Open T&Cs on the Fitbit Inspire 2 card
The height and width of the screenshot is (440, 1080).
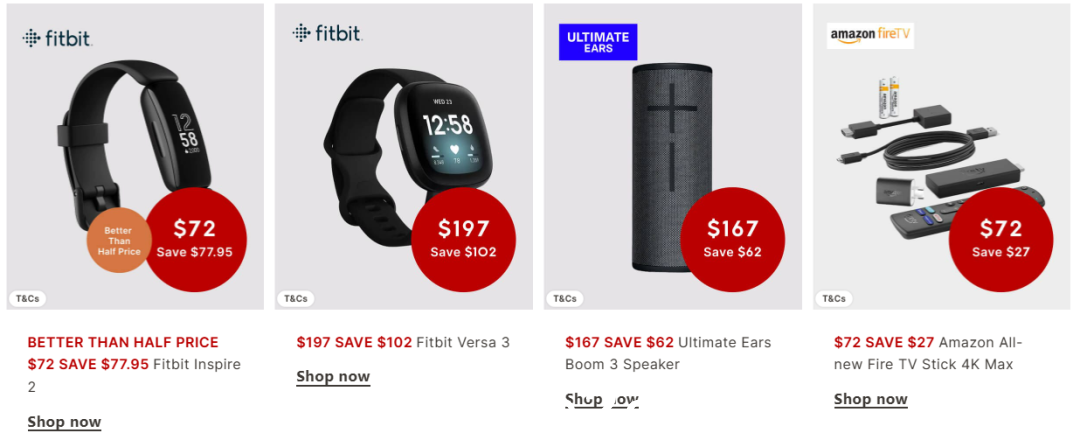point(28,298)
